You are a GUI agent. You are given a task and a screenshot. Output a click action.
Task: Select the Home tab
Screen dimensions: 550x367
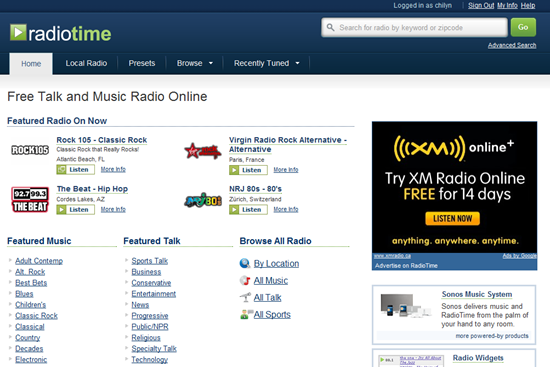pyautogui.click(x=31, y=64)
